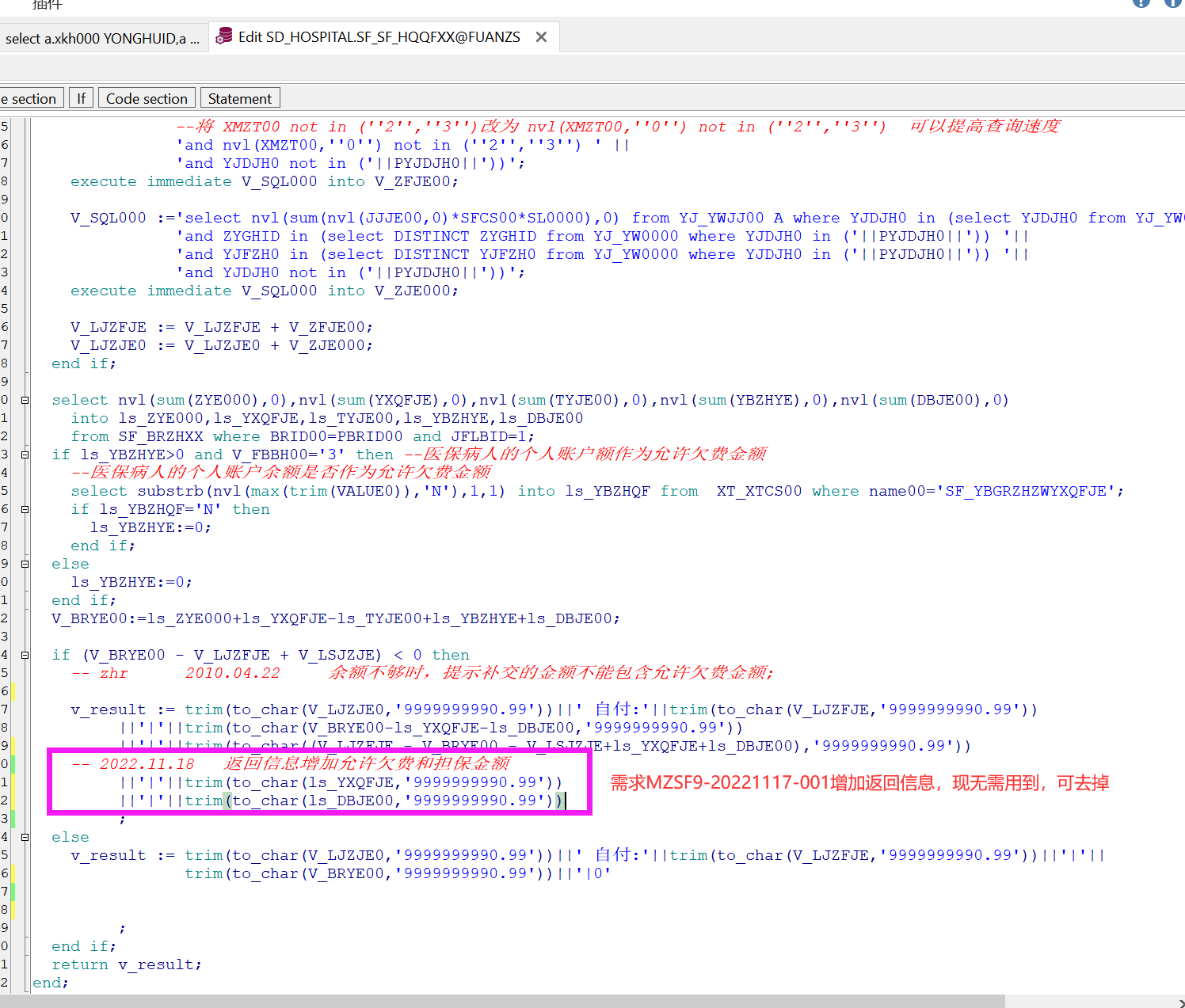Viewport: 1185px width, 1008px height.
Task: Click the 'If' code navigation button
Action: [x=81, y=98]
